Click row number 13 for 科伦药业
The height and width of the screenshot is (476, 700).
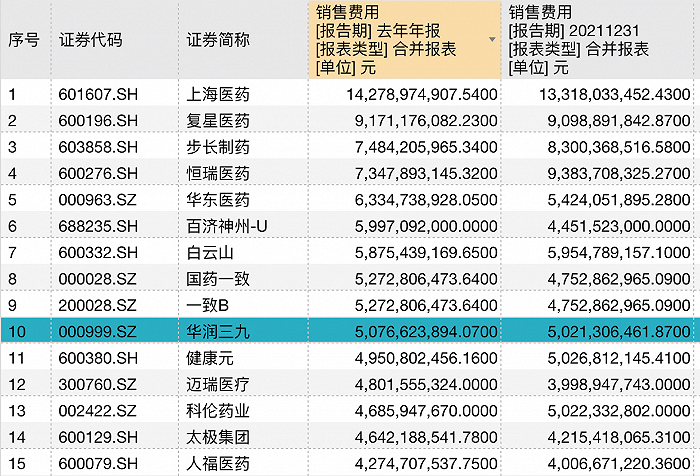[x=16, y=408]
